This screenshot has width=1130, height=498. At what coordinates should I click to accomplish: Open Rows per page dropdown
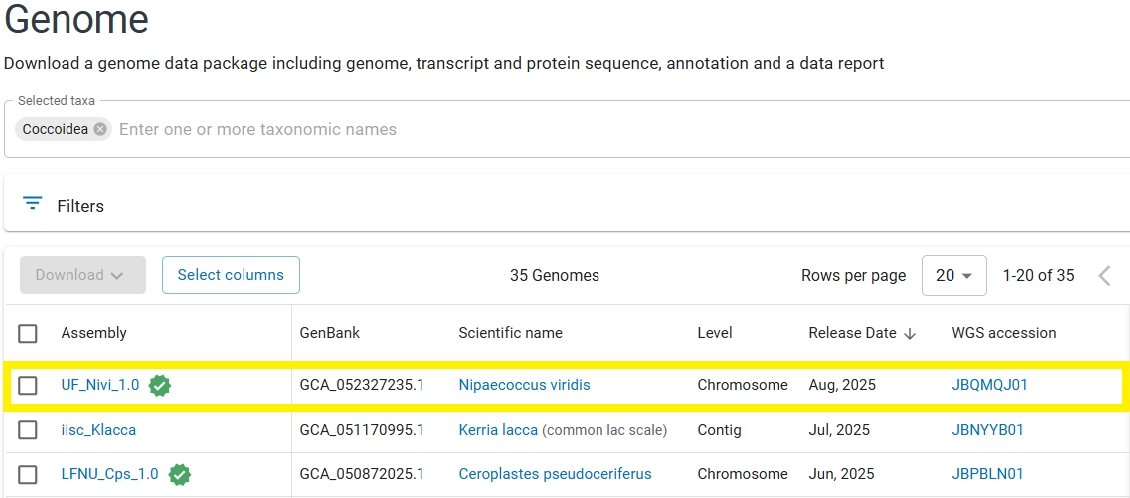[x=954, y=276]
